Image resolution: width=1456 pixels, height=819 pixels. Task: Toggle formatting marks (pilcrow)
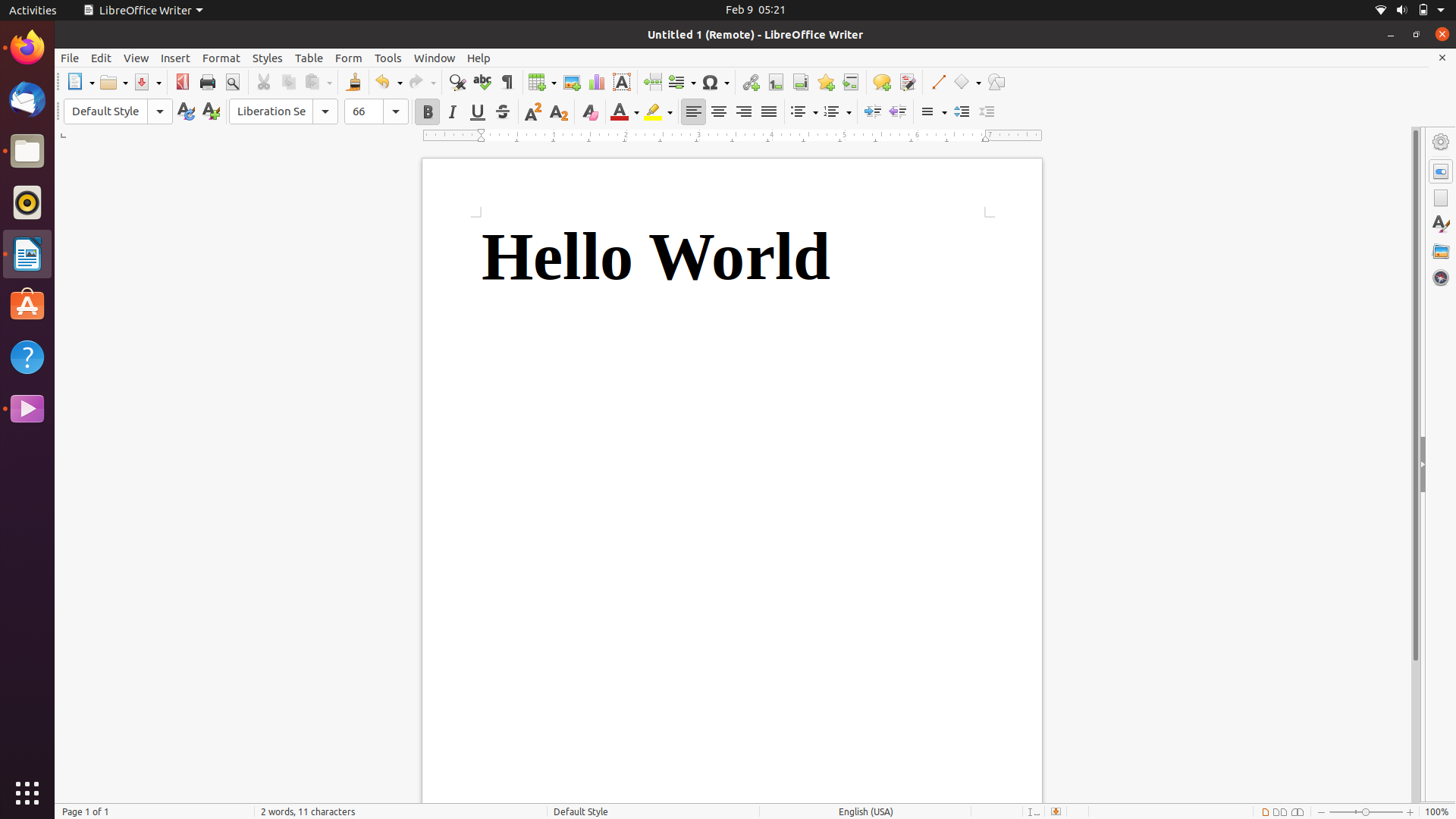tap(507, 82)
